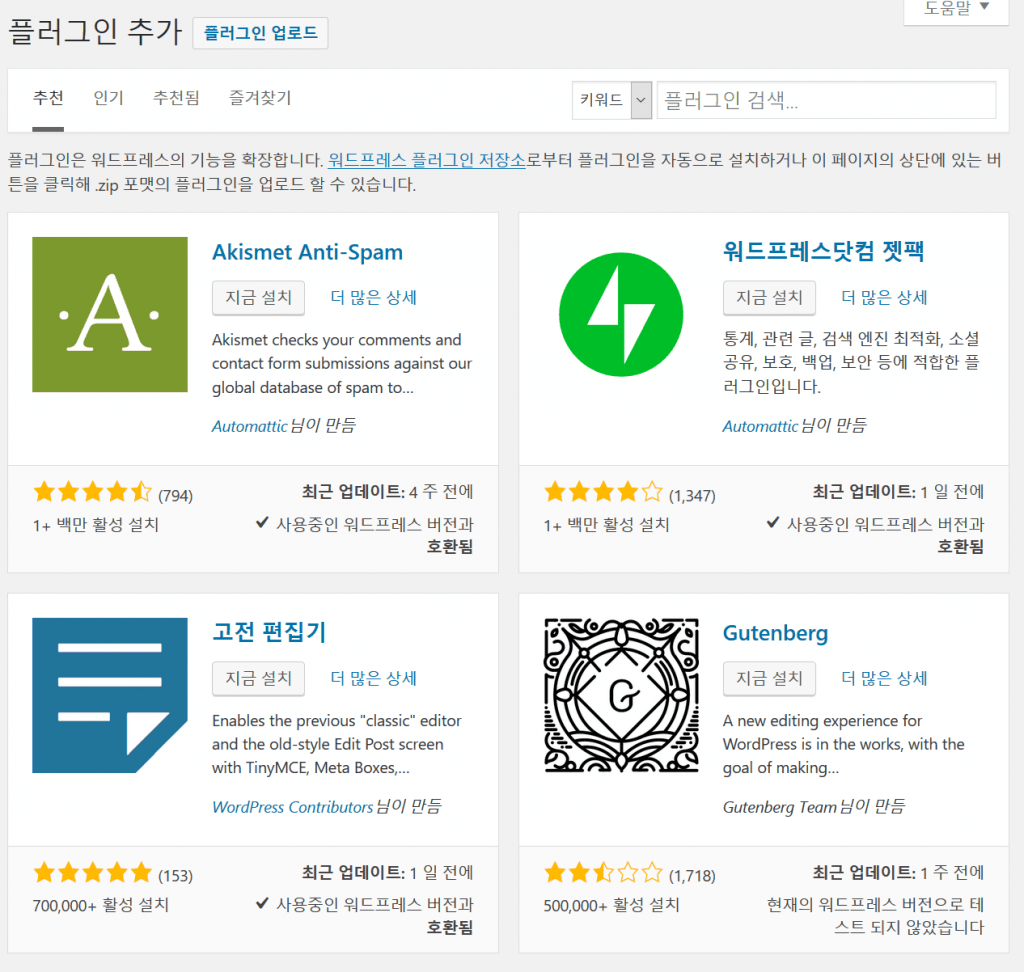The width and height of the screenshot is (1024, 972).
Task: Open 더 많은 상세 for Jetpack
Action: tap(884, 297)
